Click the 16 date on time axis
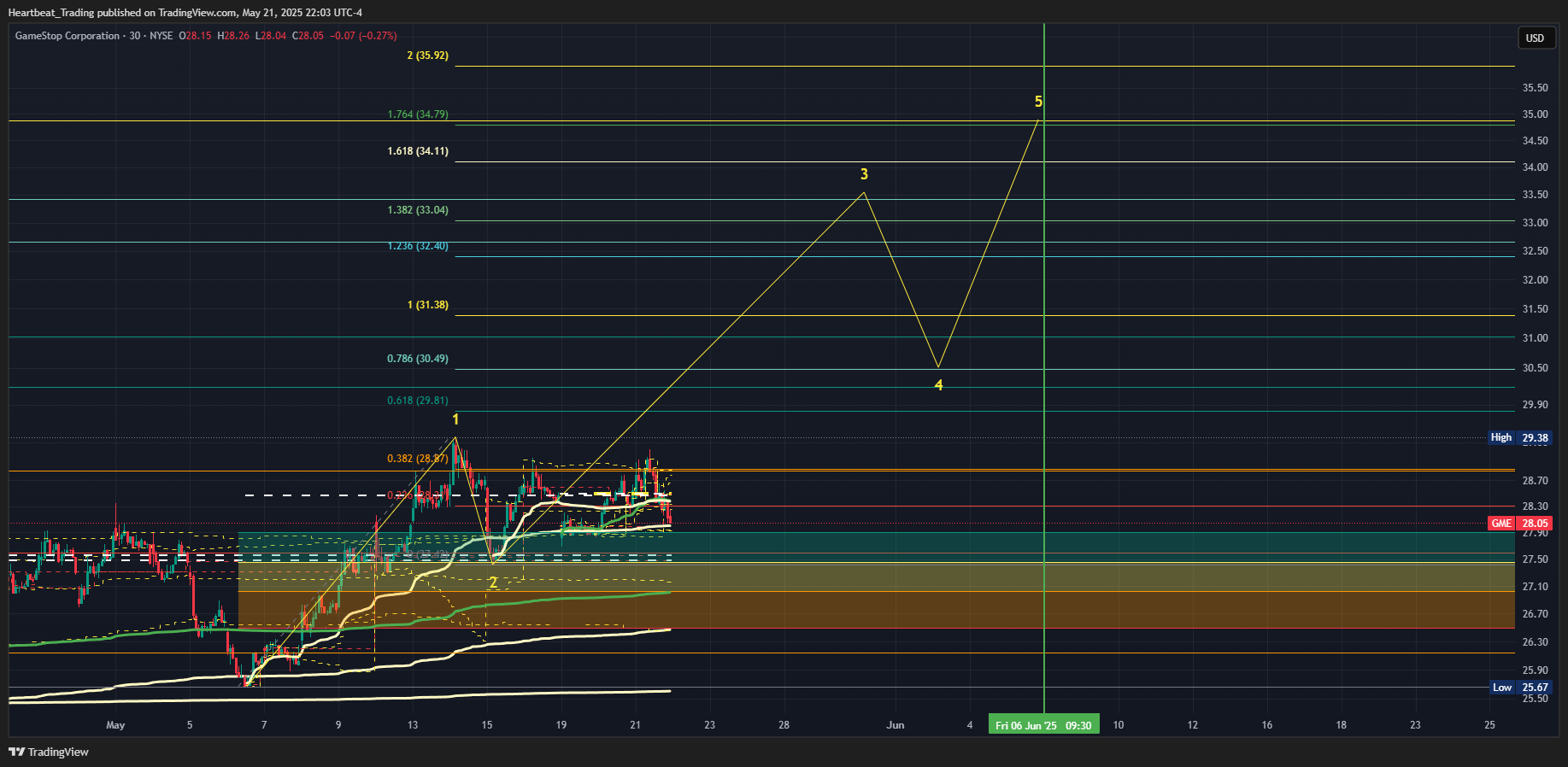Screen dimensions: 1568x767 click(1267, 725)
